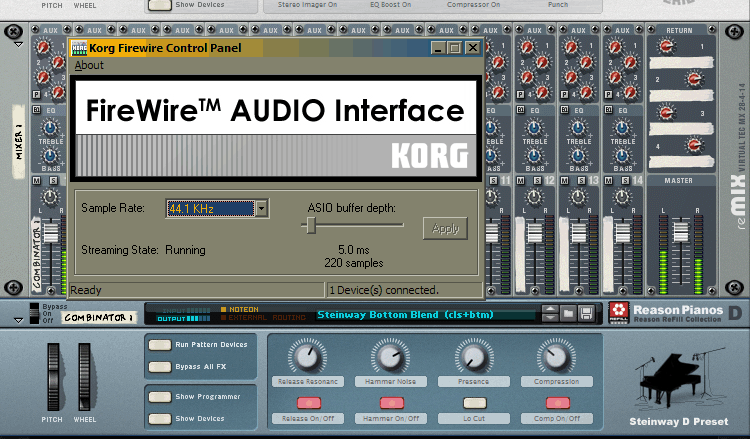Toggle the EQ button on channel 12
Viewport: 750px width, 439px height.
520,110
